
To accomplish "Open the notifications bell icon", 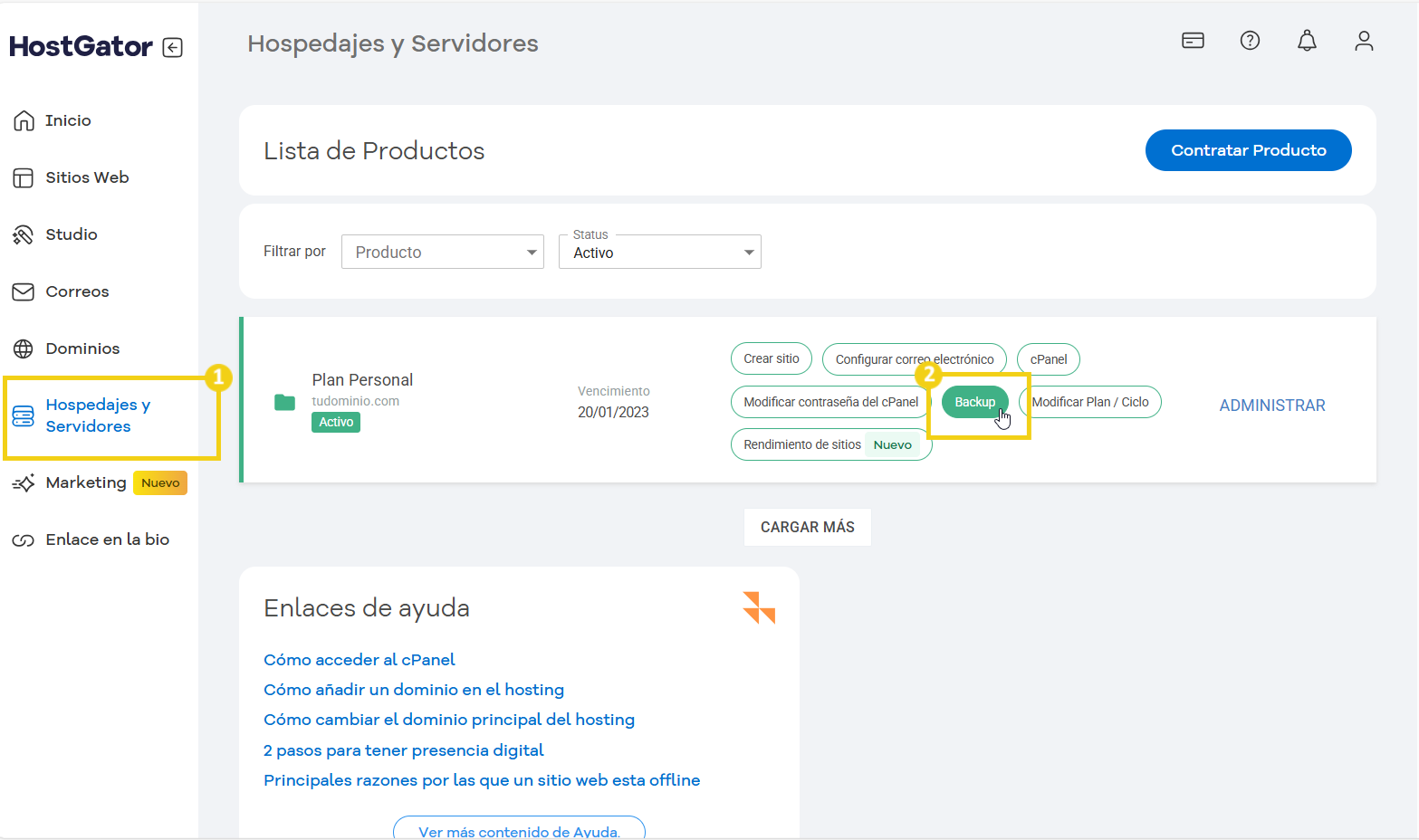I will (1307, 41).
